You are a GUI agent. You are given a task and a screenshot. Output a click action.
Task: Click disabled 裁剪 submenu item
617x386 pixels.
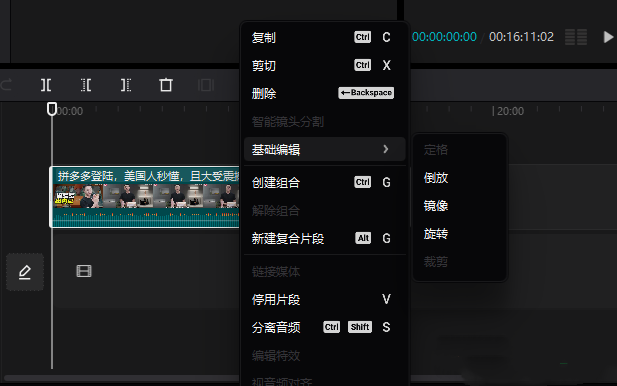(459, 262)
